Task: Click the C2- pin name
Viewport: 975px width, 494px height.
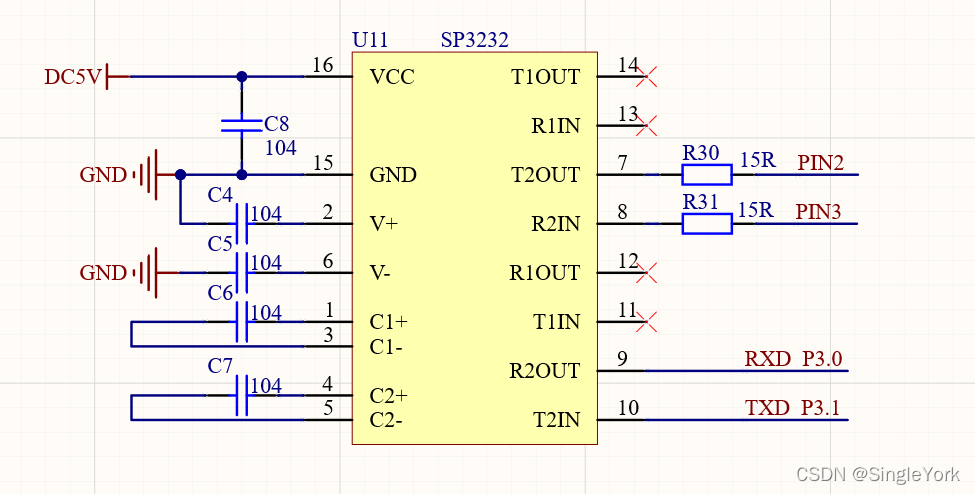Action: pos(386,421)
